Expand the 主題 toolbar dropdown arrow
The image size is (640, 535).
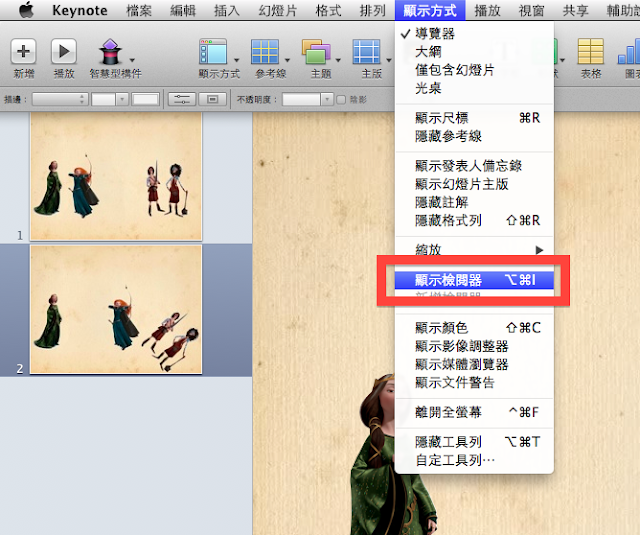click(x=338, y=60)
